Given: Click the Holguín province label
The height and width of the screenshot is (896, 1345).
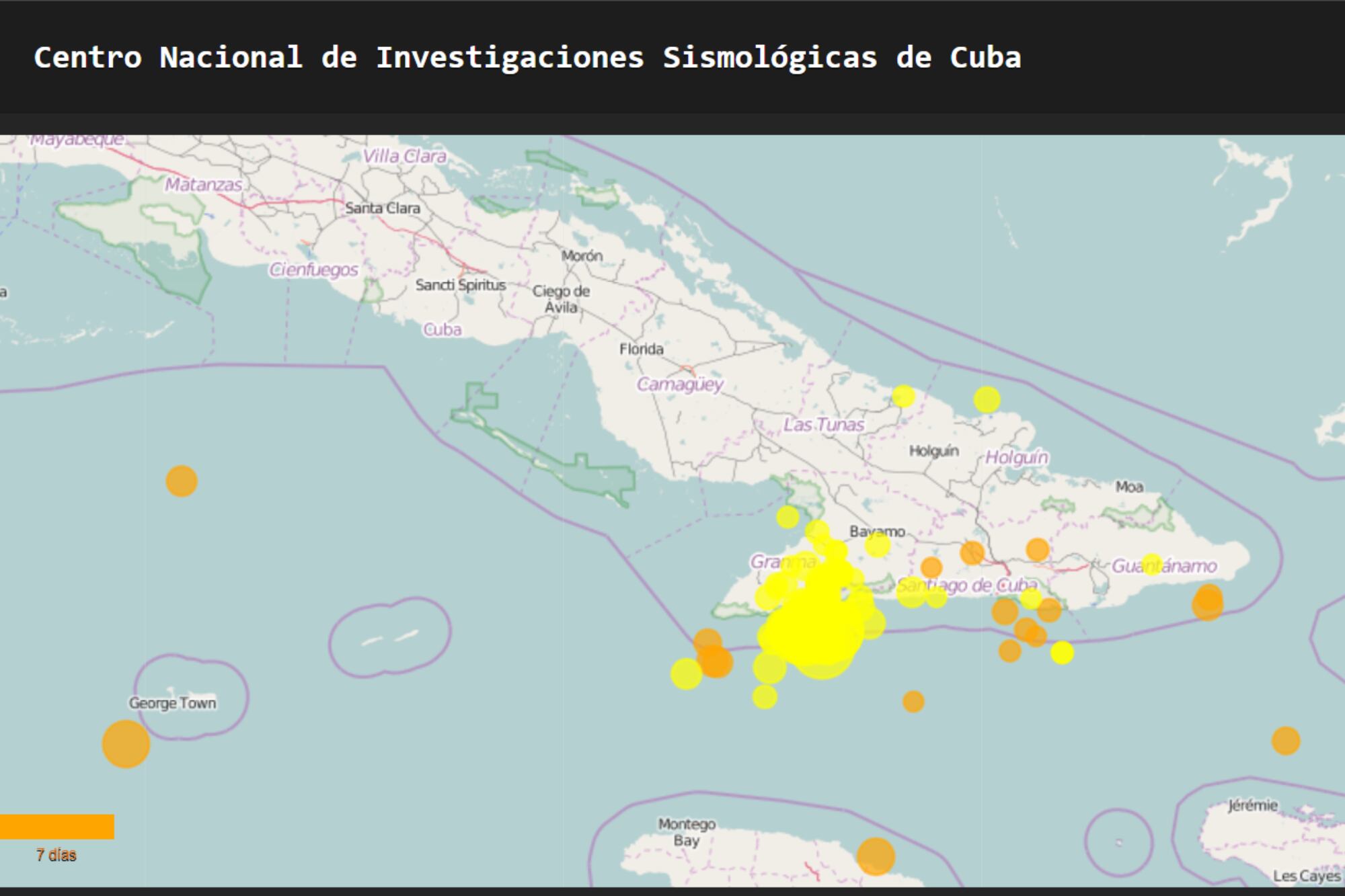Looking at the screenshot, I should [1015, 457].
